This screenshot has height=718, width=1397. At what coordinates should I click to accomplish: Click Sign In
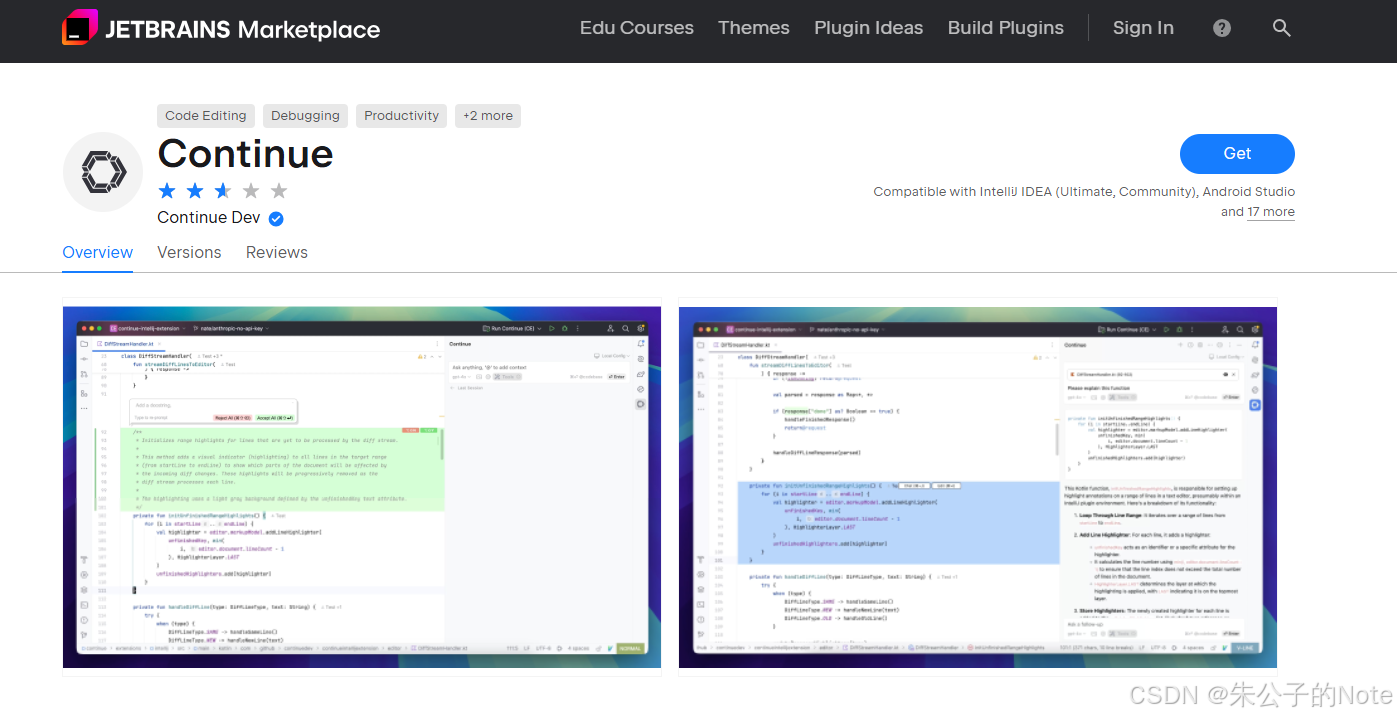1143,28
